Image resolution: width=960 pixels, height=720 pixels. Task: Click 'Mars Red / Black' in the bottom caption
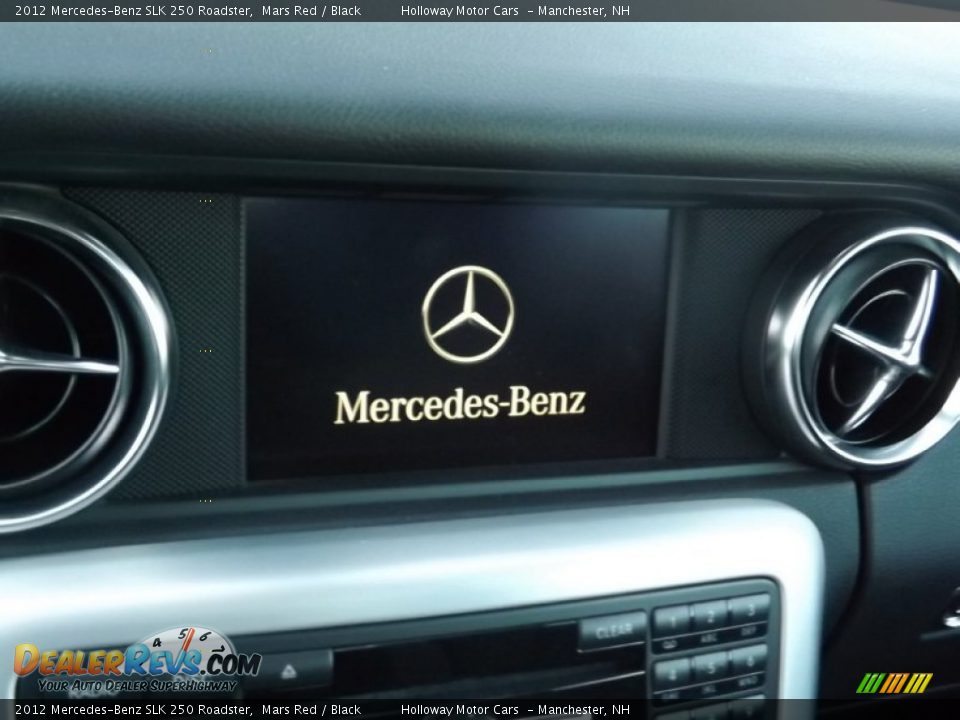point(311,710)
